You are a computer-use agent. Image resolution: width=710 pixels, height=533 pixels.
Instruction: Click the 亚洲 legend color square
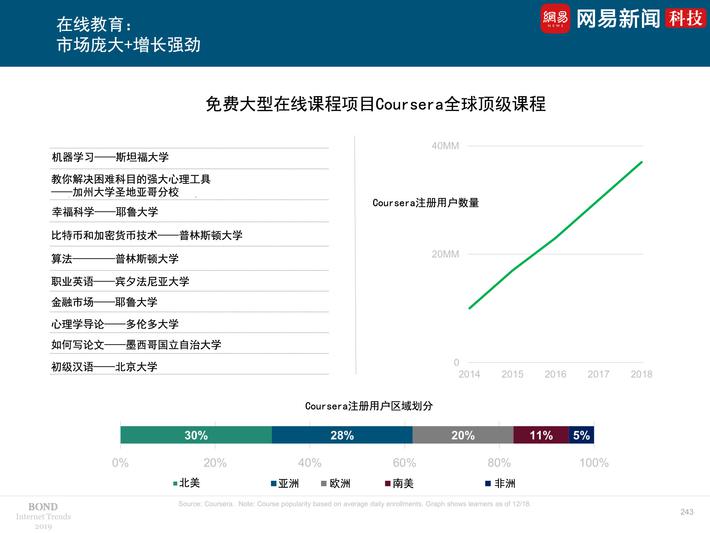[271, 483]
